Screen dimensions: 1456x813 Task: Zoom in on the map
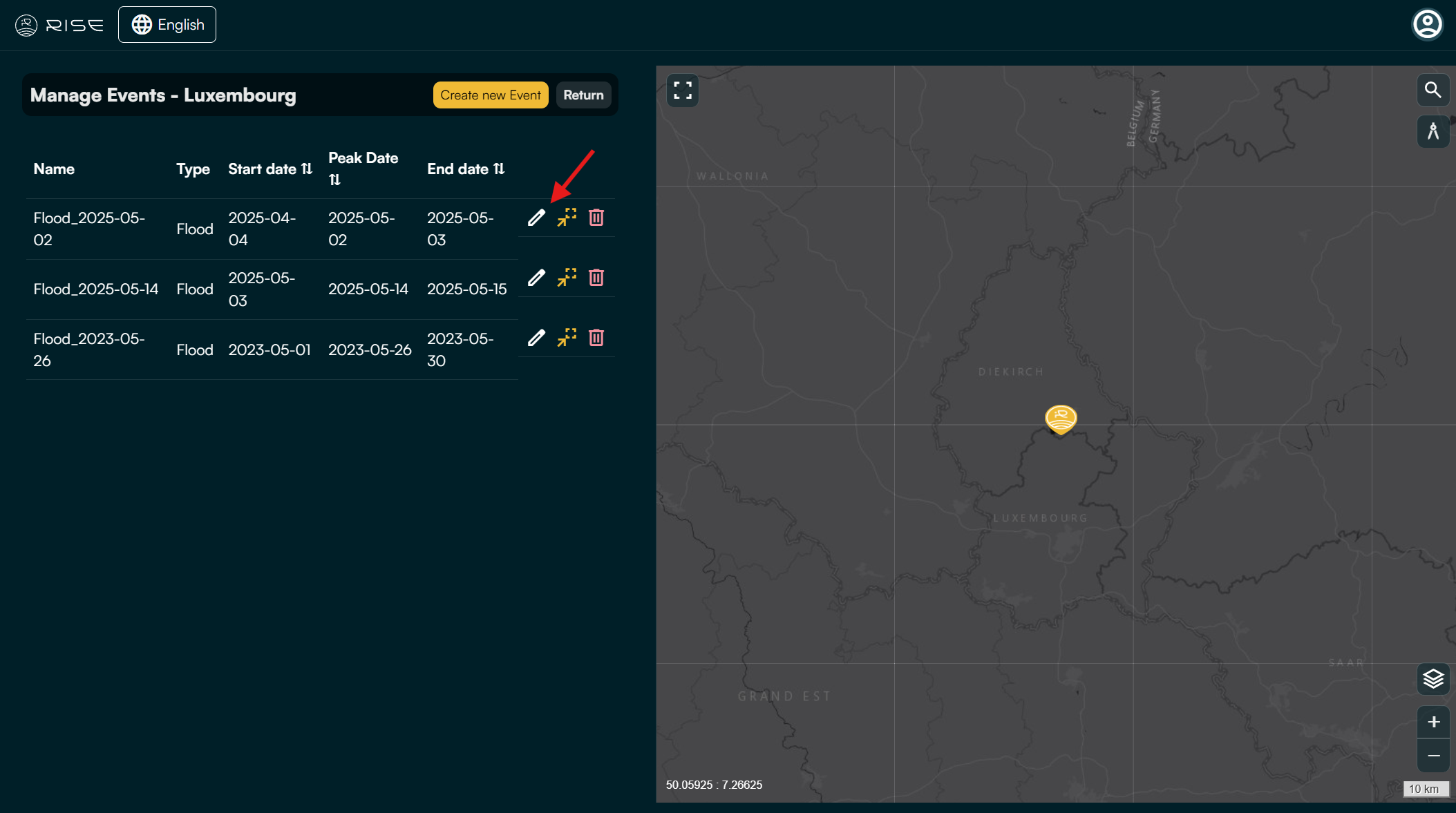click(1433, 722)
